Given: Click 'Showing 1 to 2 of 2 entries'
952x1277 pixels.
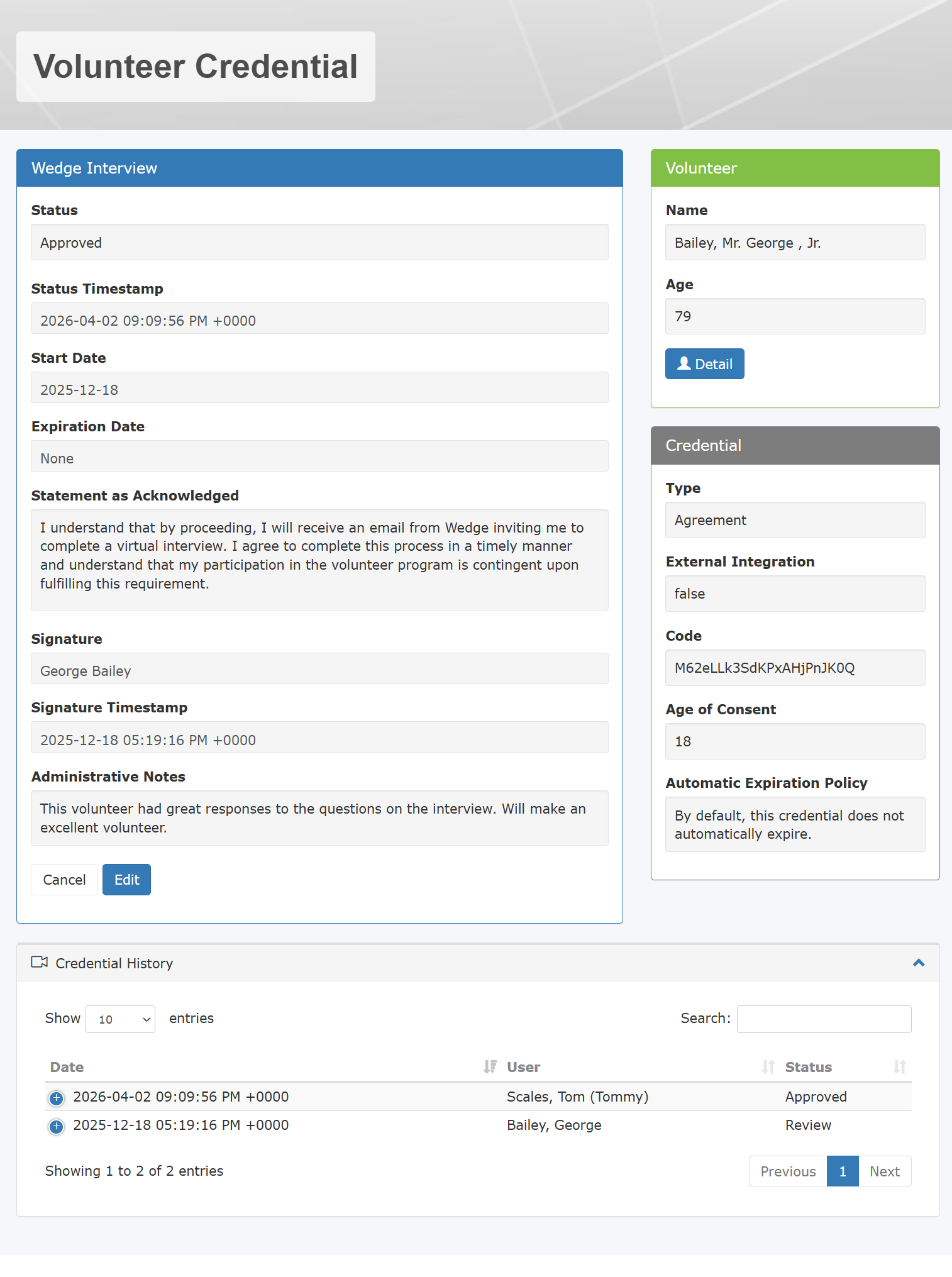Looking at the screenshot, I should coord(134,1171).
